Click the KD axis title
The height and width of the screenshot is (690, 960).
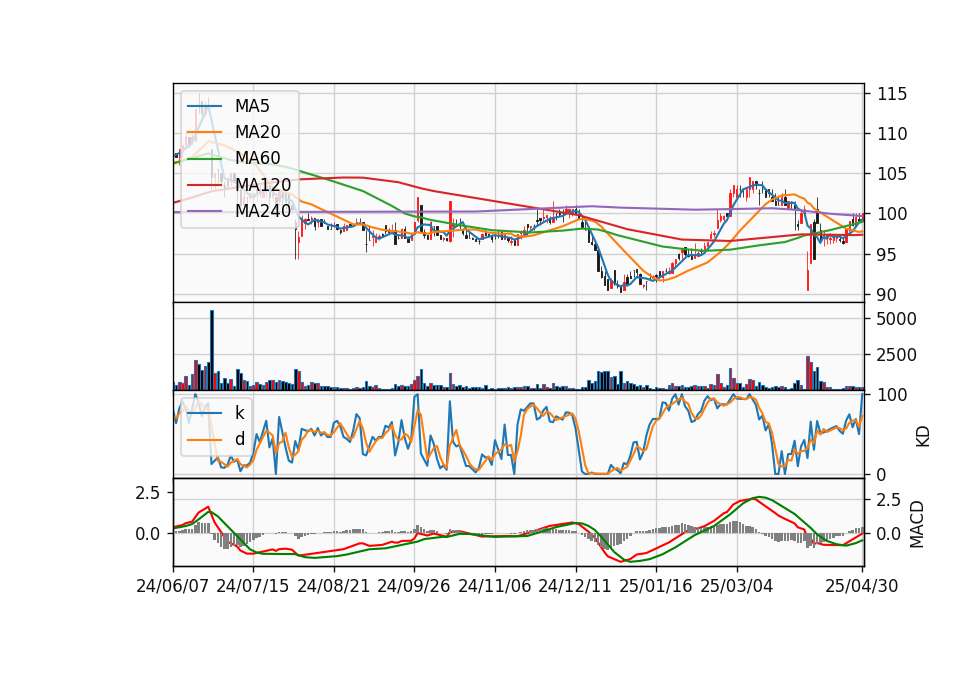coord(923,437)
